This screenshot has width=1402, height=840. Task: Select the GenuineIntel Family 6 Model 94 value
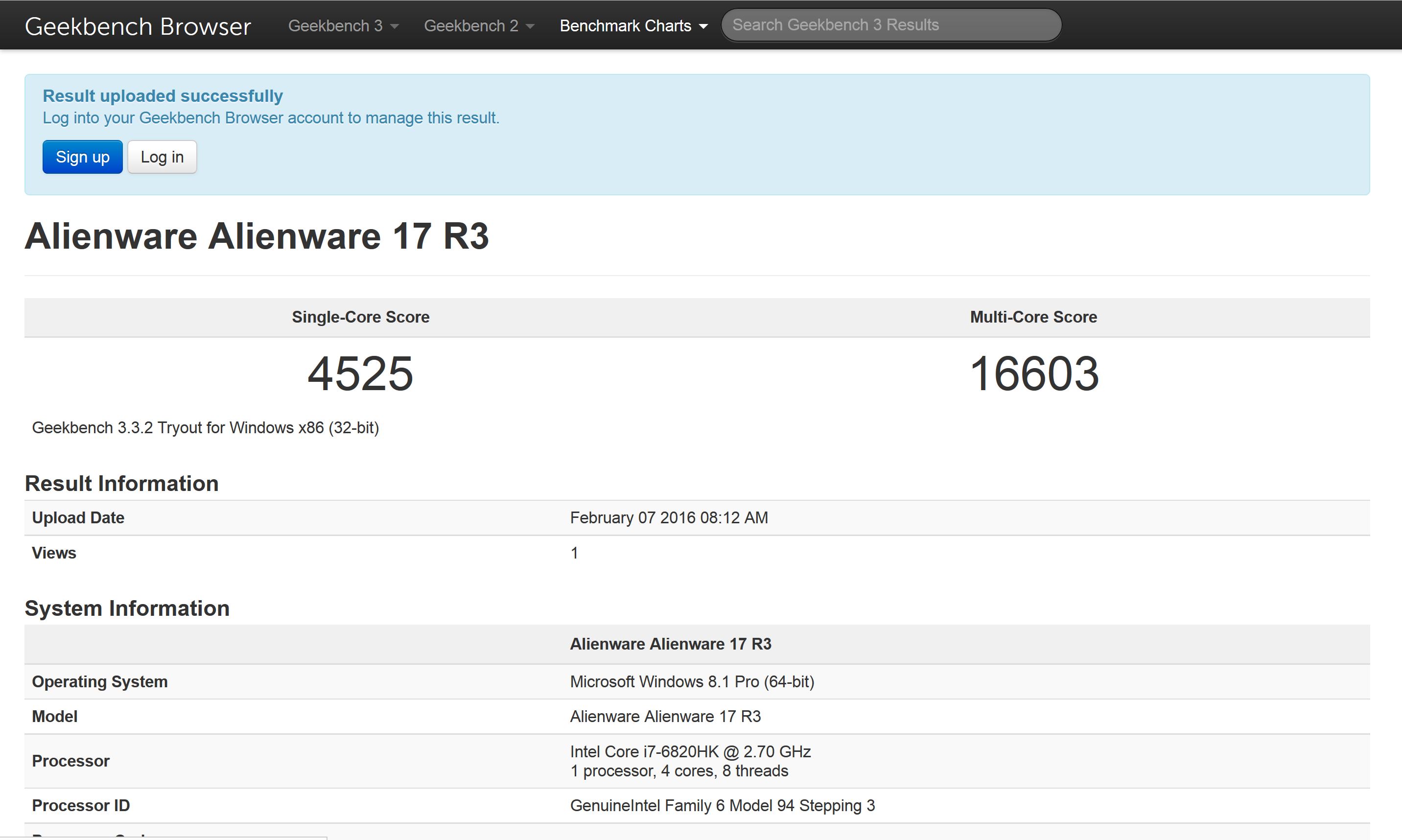tap(723, 805)
